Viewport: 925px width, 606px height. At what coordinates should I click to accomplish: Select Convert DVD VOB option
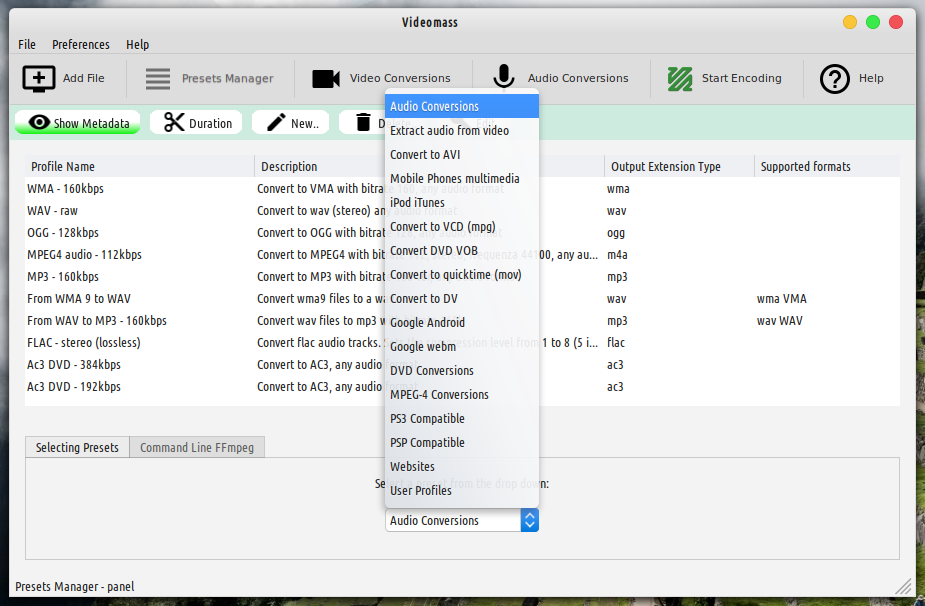click(x=462, y=250)
